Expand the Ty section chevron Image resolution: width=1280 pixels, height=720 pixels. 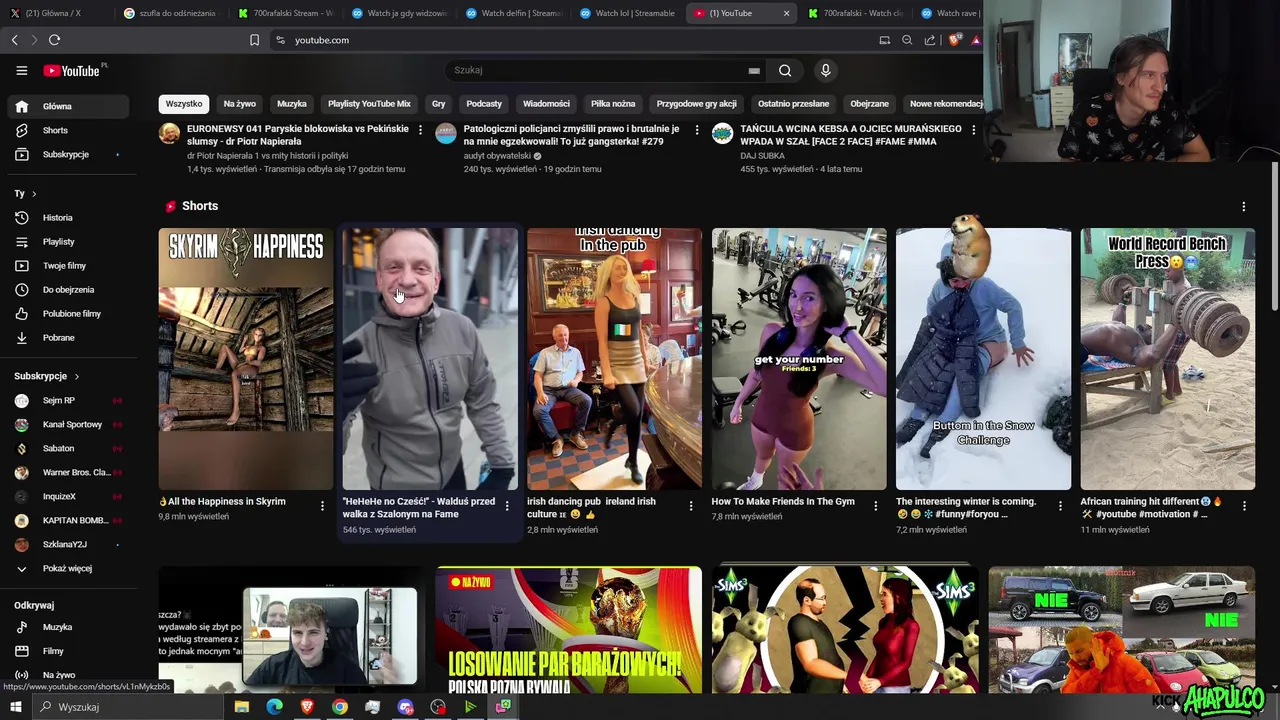(34, 194)
